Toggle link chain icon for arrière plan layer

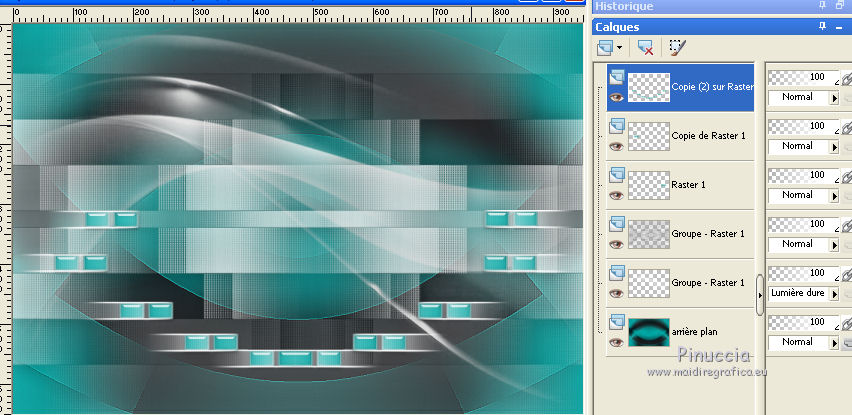pyautogui.click(x=847, y=324)
